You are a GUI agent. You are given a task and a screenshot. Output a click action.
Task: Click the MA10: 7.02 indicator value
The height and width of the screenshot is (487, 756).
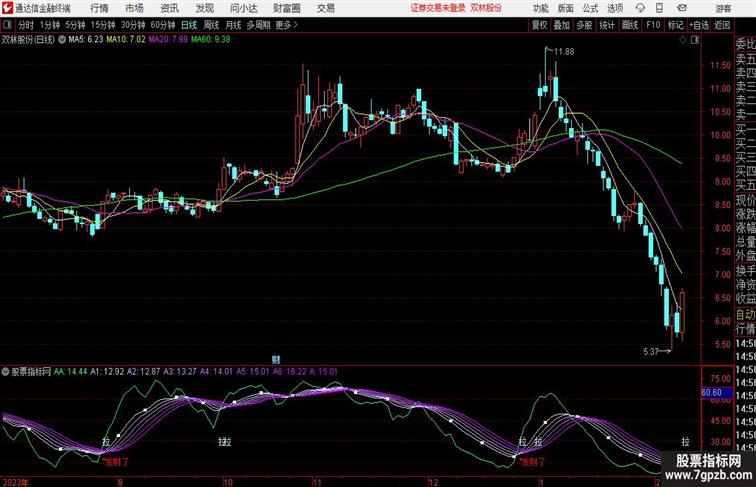(126, 40)
